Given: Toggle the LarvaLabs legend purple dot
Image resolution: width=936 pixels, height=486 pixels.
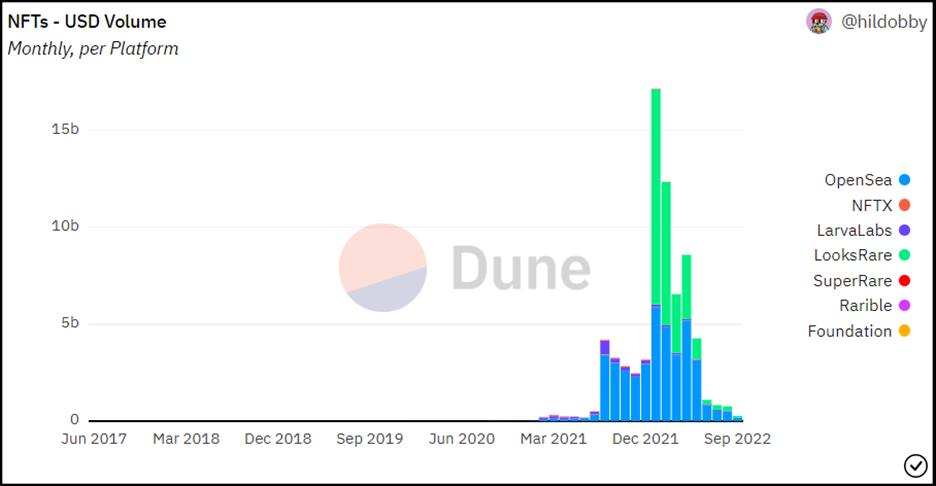Looking at the screenshot, I should 904,230.
